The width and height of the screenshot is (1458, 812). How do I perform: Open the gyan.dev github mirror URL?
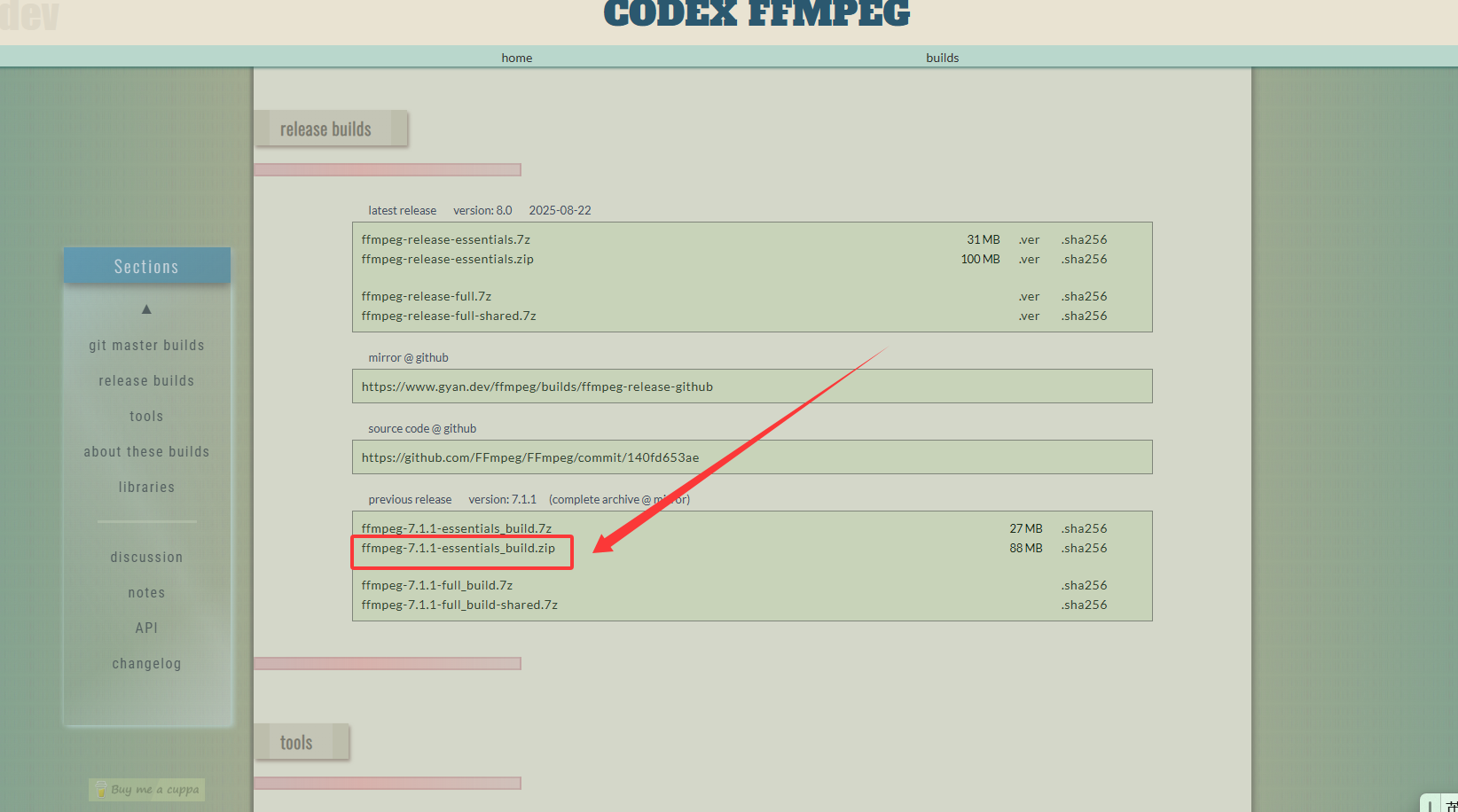pos(537,387)
